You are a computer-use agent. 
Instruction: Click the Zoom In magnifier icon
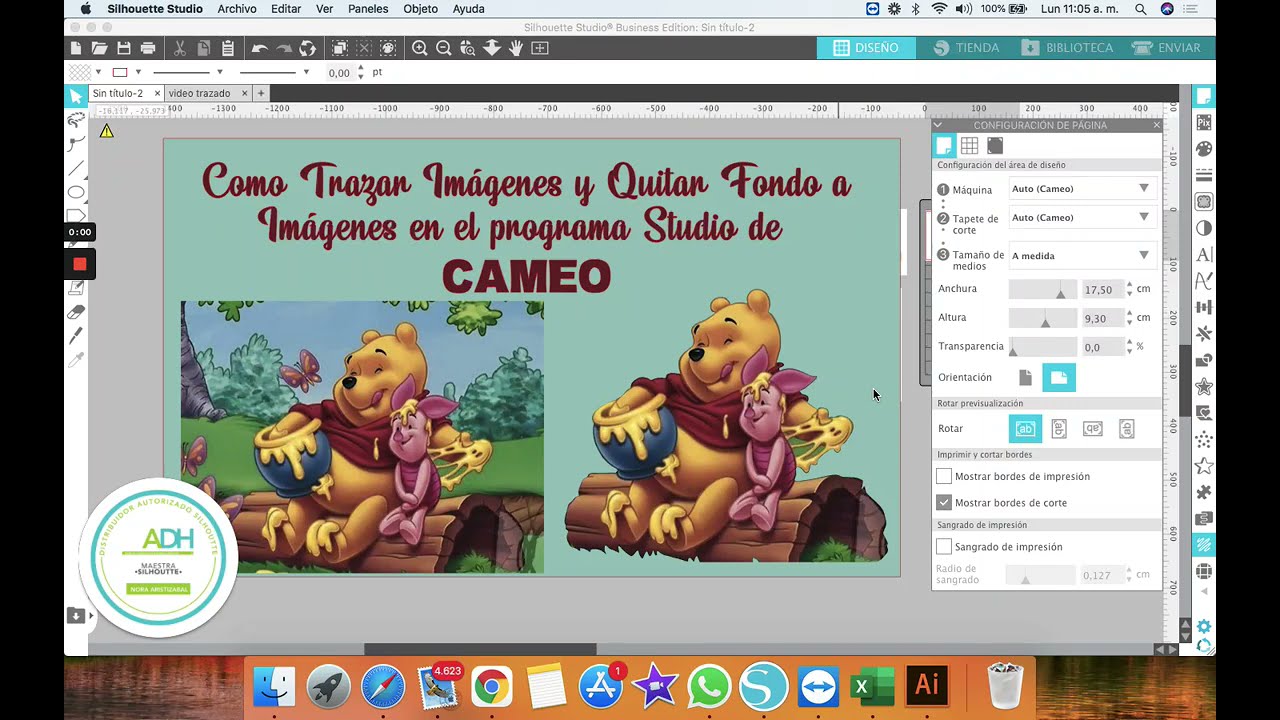(x=420, y=48)
